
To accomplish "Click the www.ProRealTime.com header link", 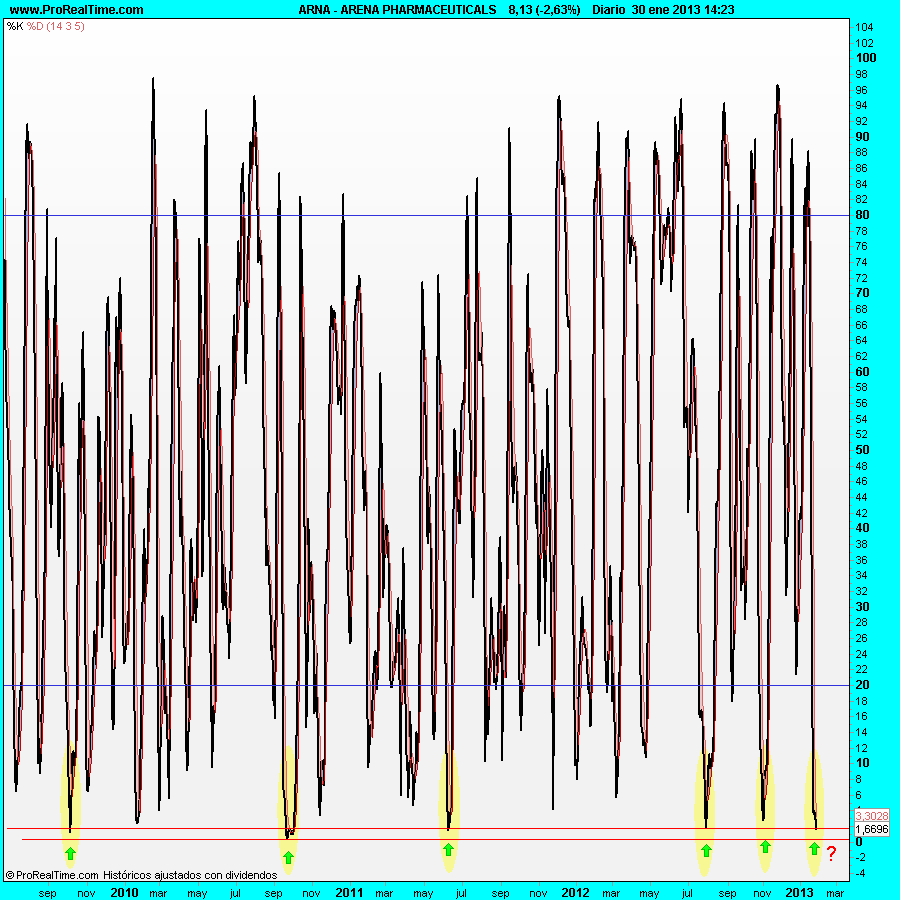I will point(76,10).
